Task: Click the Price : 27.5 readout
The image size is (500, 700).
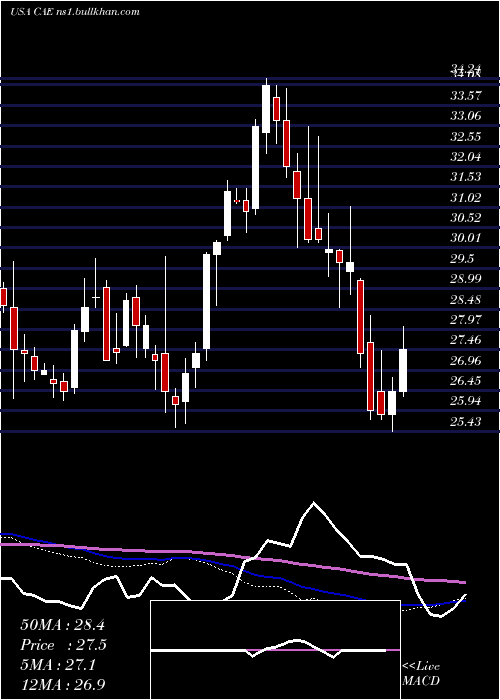Action: 64,645
